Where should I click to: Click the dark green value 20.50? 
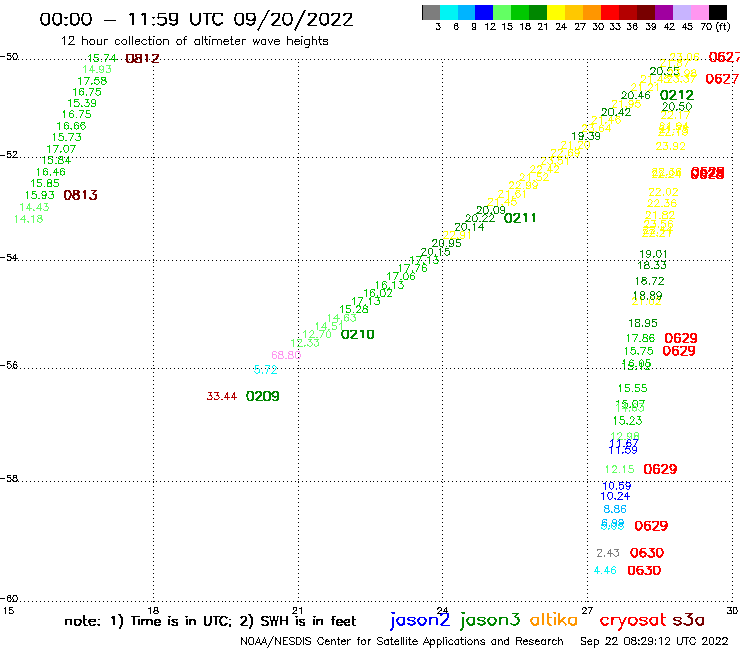[677, 107]
